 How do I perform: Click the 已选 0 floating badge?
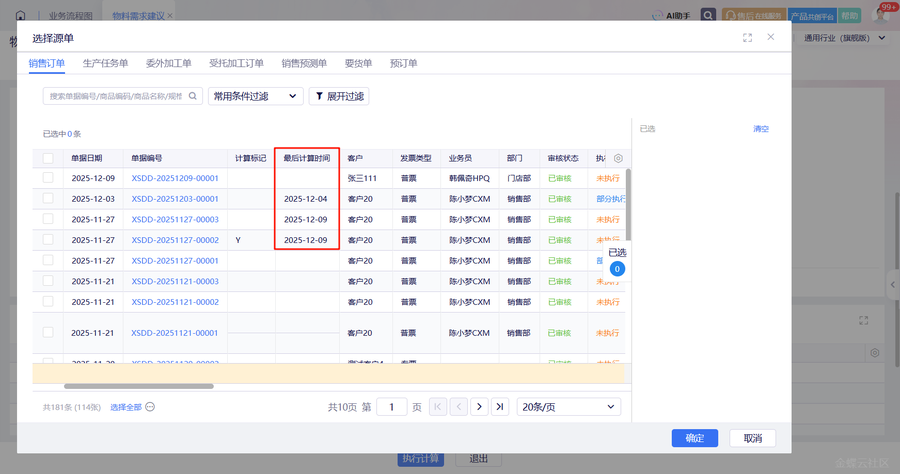617,262
